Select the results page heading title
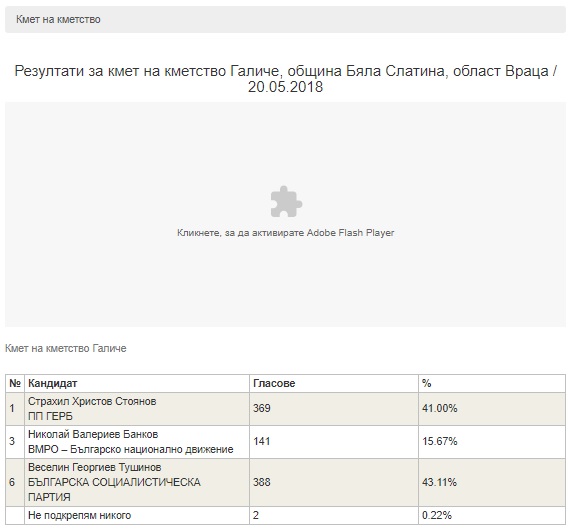Viewport: 571px width, 532px height. [286, 79]
